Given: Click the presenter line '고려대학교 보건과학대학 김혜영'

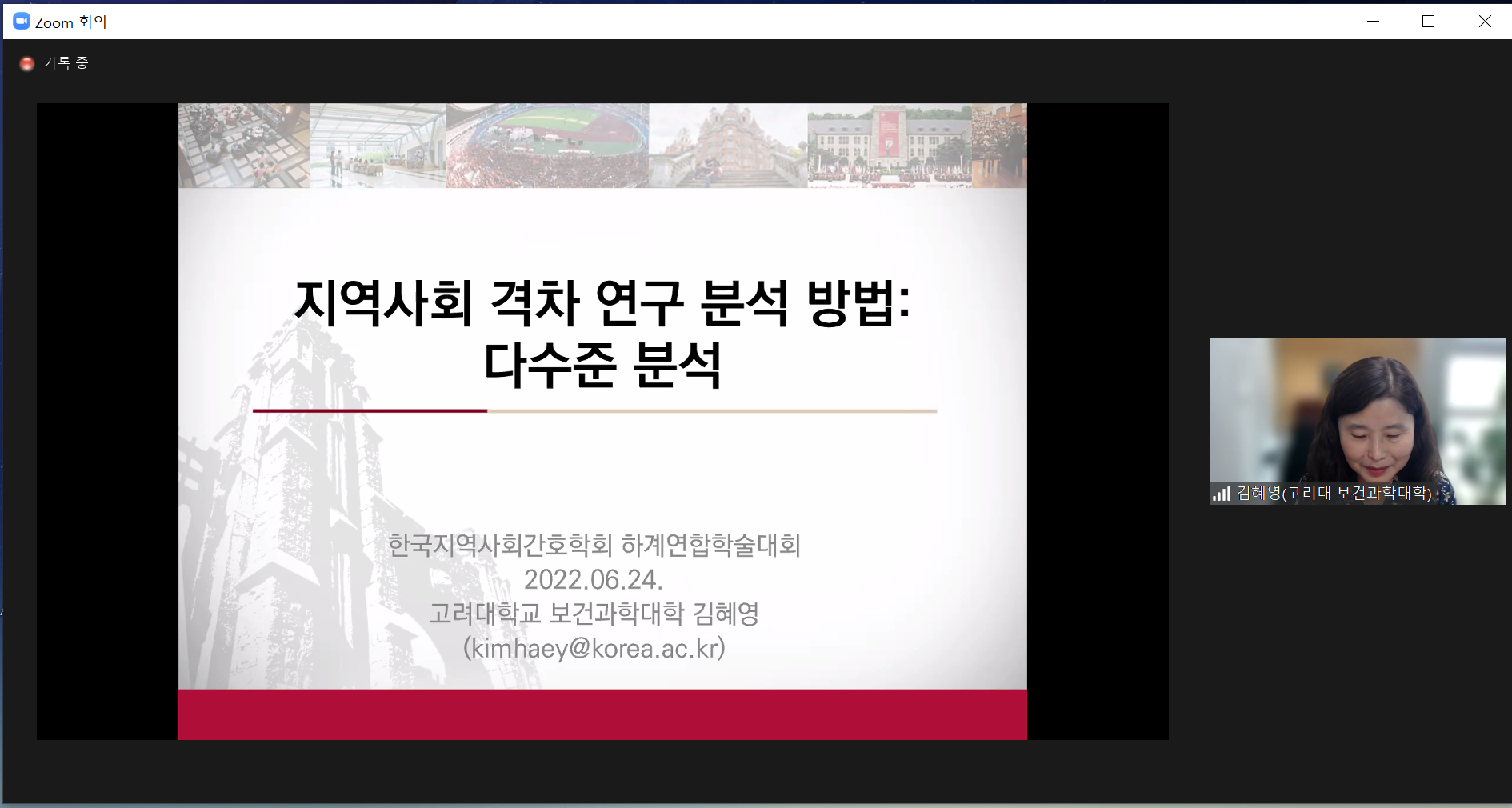Looking at the screenshot, I should pyautogui.click(x=594, y=614).
